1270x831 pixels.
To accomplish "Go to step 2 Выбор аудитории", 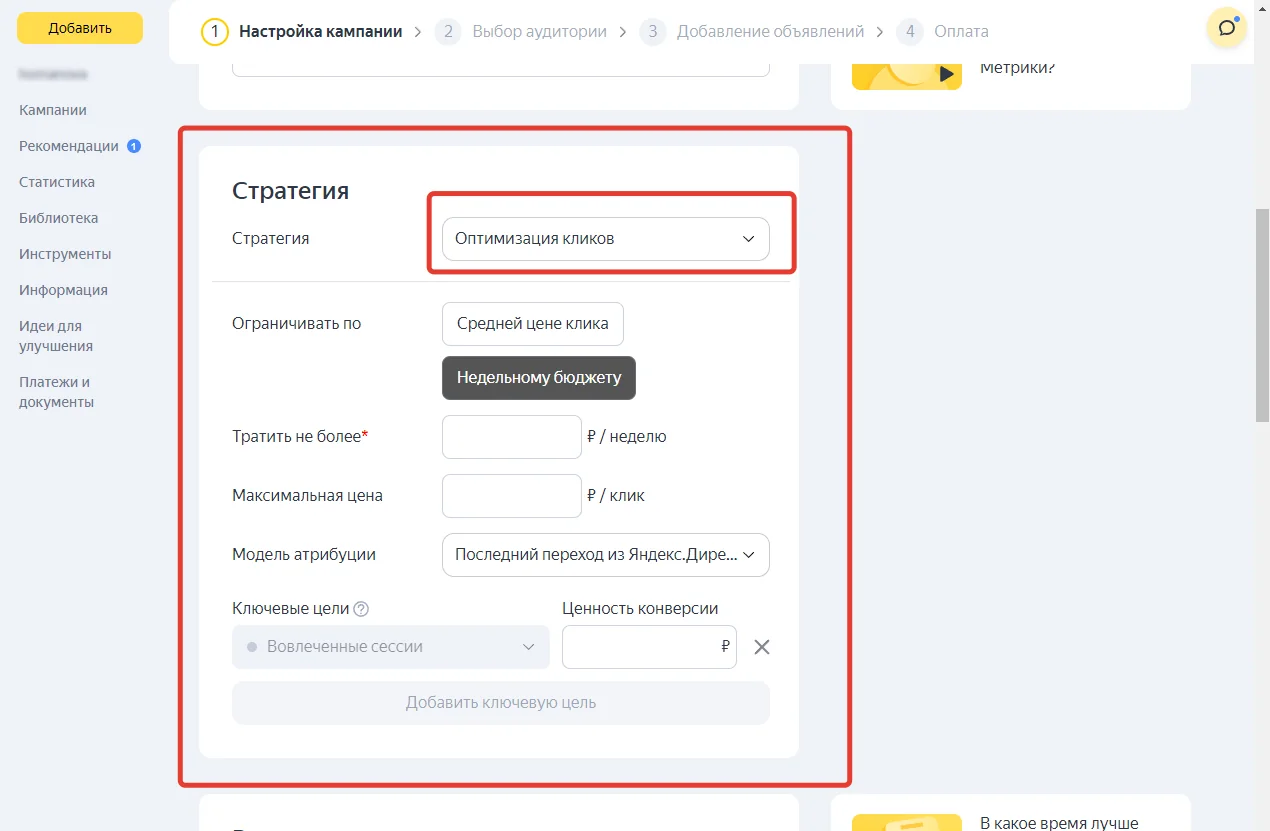I will click(521, 31).
